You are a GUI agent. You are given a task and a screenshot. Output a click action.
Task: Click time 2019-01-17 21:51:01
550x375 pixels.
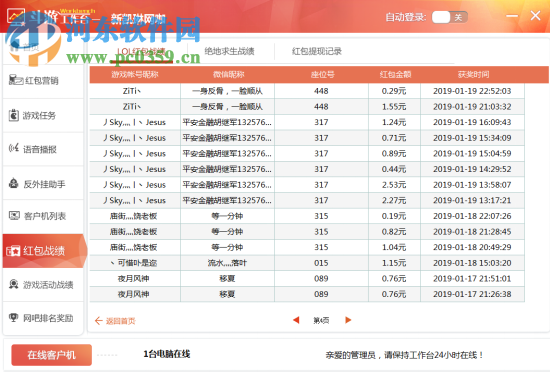pos(472,278)
